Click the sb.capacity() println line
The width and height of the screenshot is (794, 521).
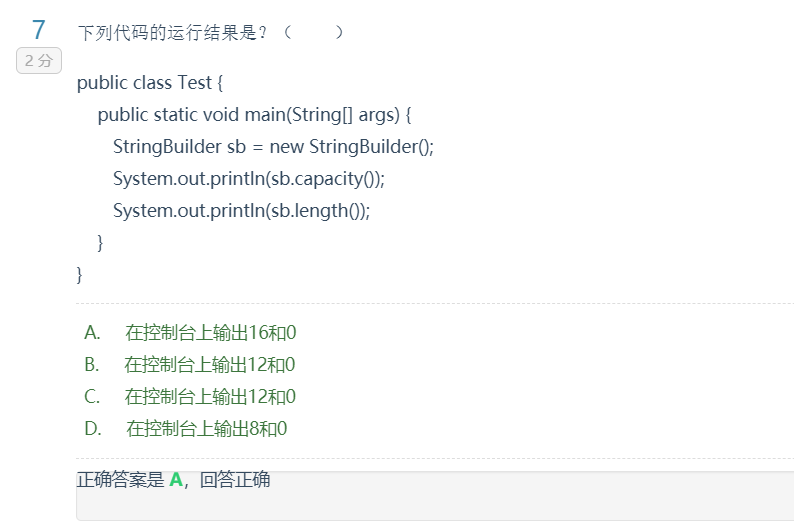pyautogui.click(x=248, y=179)
